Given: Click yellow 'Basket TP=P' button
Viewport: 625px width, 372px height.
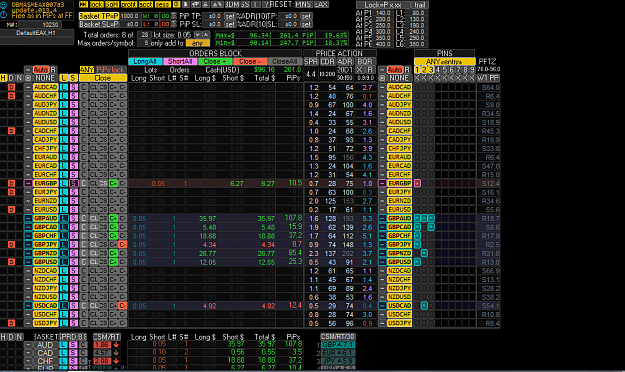Looking at the screenshot, I should coord(98,16).
